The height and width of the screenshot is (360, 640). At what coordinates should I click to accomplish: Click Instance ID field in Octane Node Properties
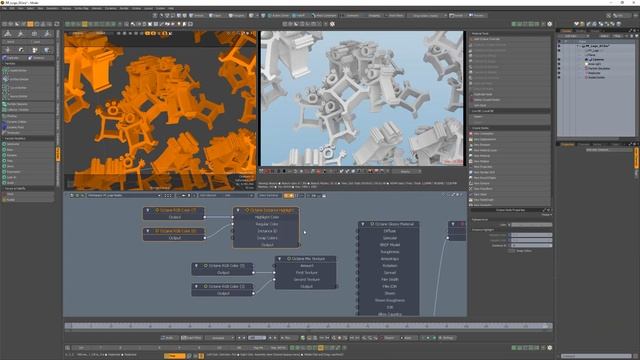531,245
